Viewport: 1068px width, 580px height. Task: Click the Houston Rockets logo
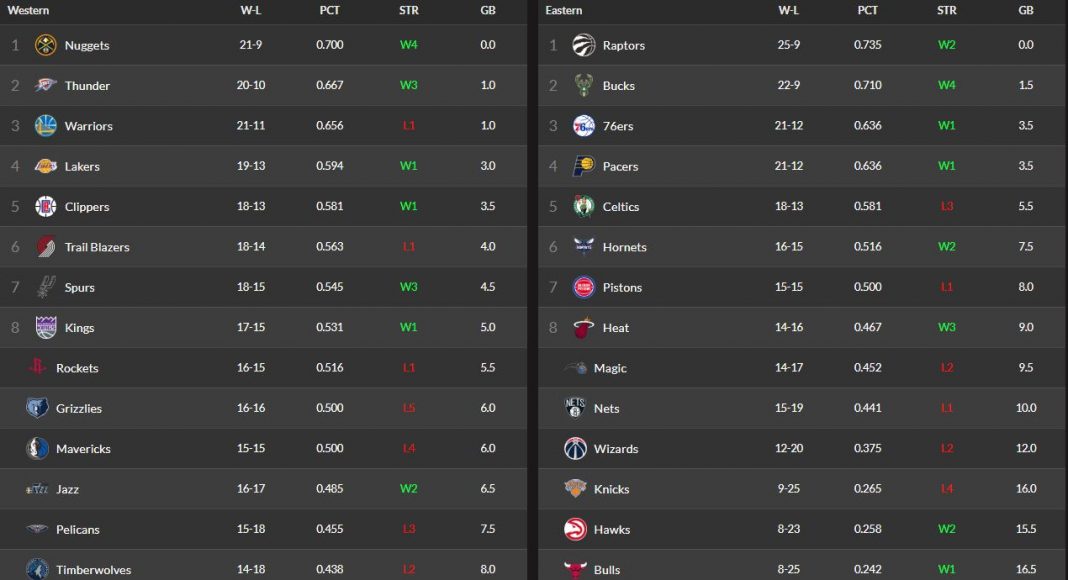[38, 368]
